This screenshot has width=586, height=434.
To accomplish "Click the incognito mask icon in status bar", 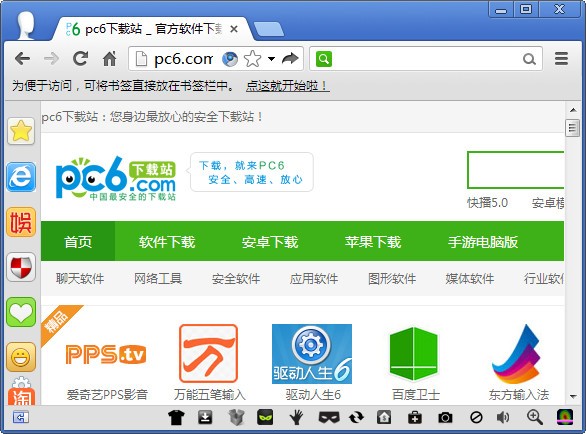I will [x=329, y=418].
